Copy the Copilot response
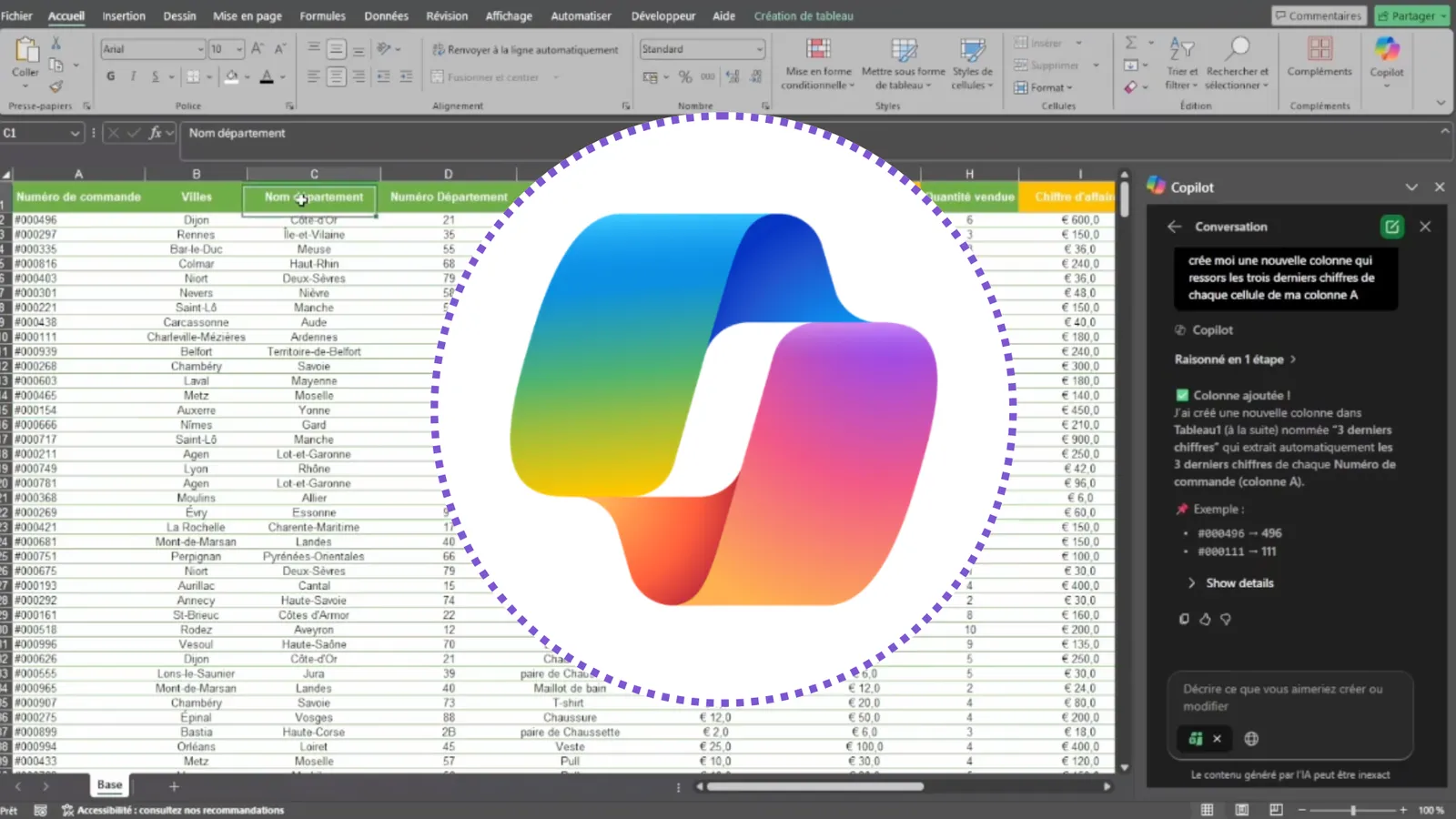The width and height of the screenshot is (1456, 819). coord(1184,619)
